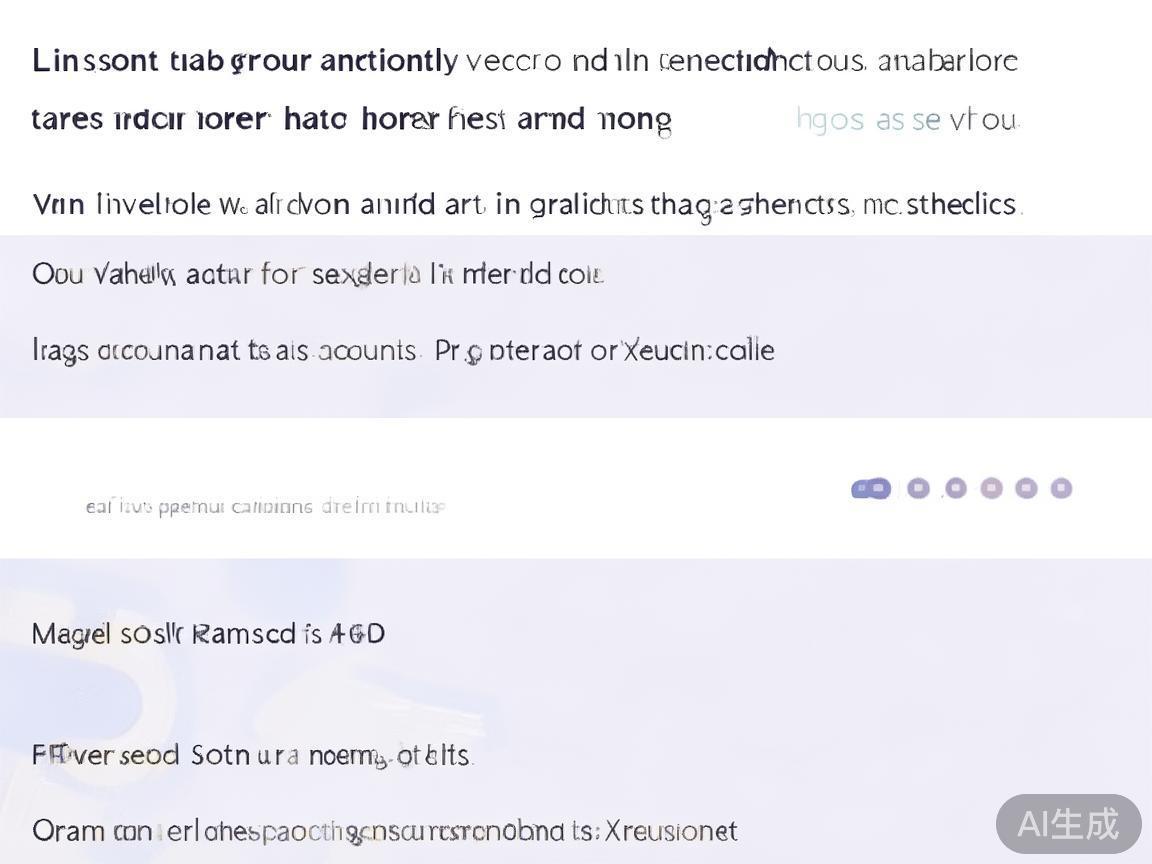Open the item starting with 'Oram con'

click(x=384, y=831)
